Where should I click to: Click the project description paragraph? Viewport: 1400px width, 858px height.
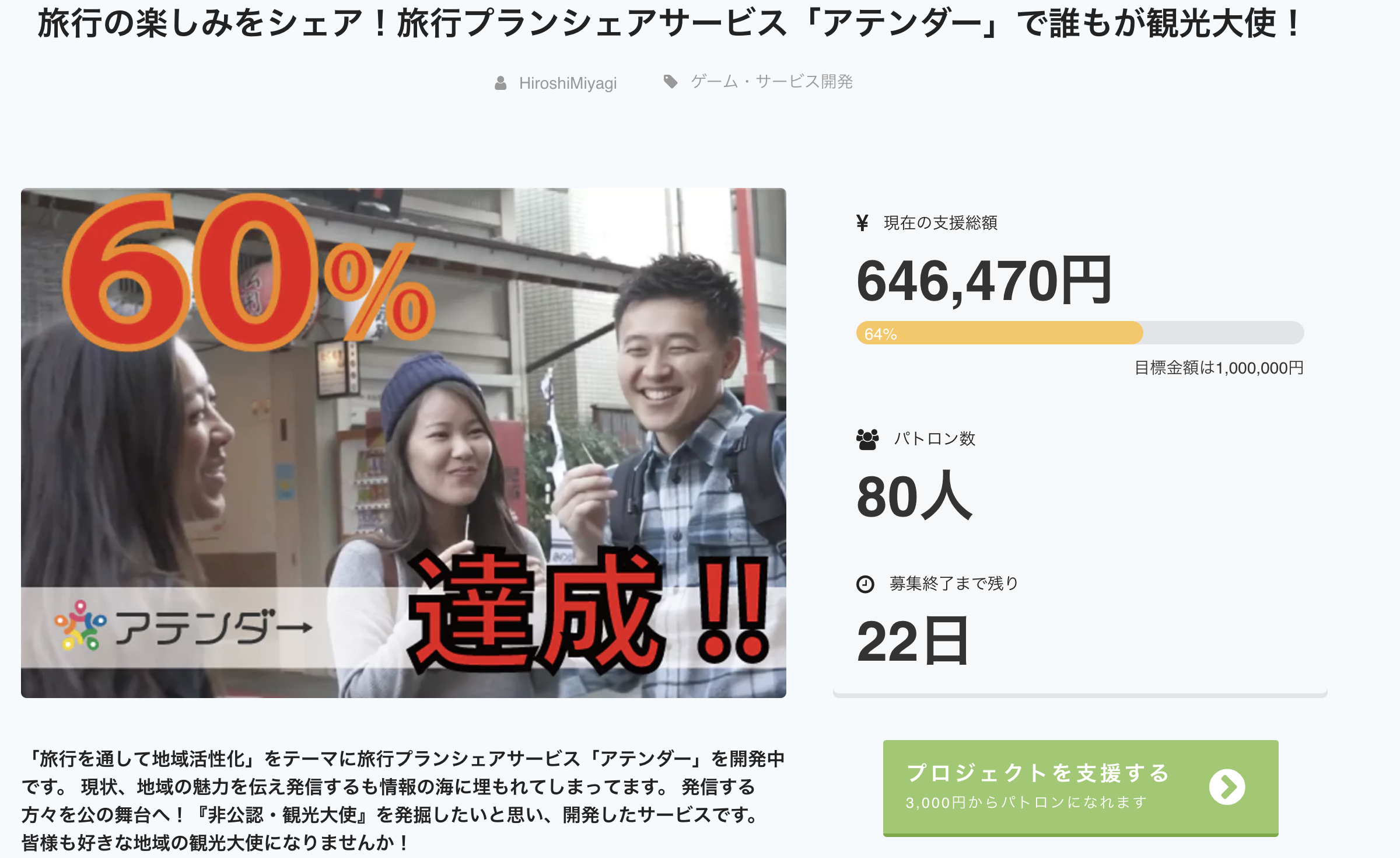403,800
